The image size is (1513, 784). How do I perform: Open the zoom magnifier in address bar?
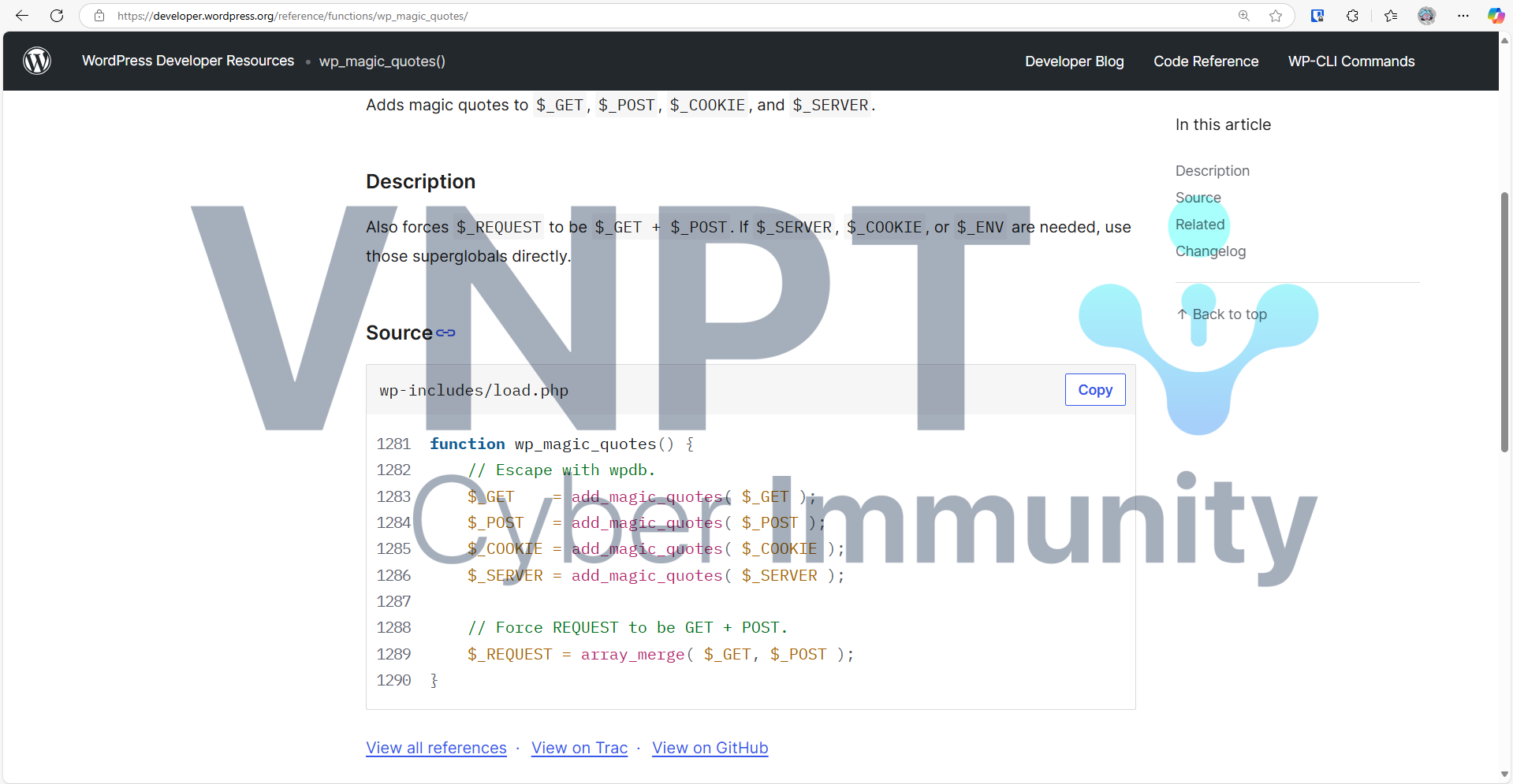tap(1244, 16)
